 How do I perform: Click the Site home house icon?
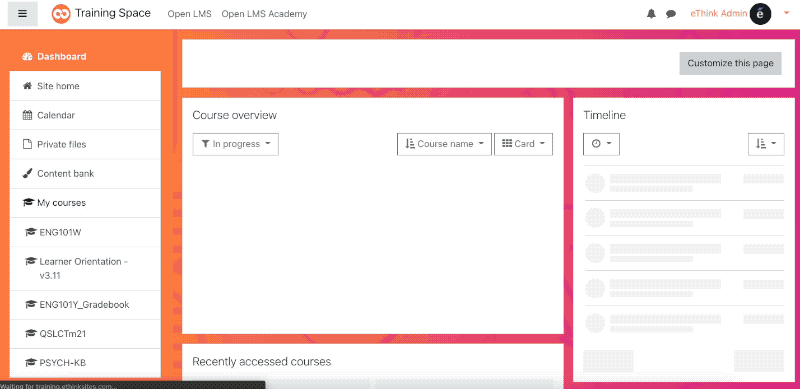(x=28, y=86)
